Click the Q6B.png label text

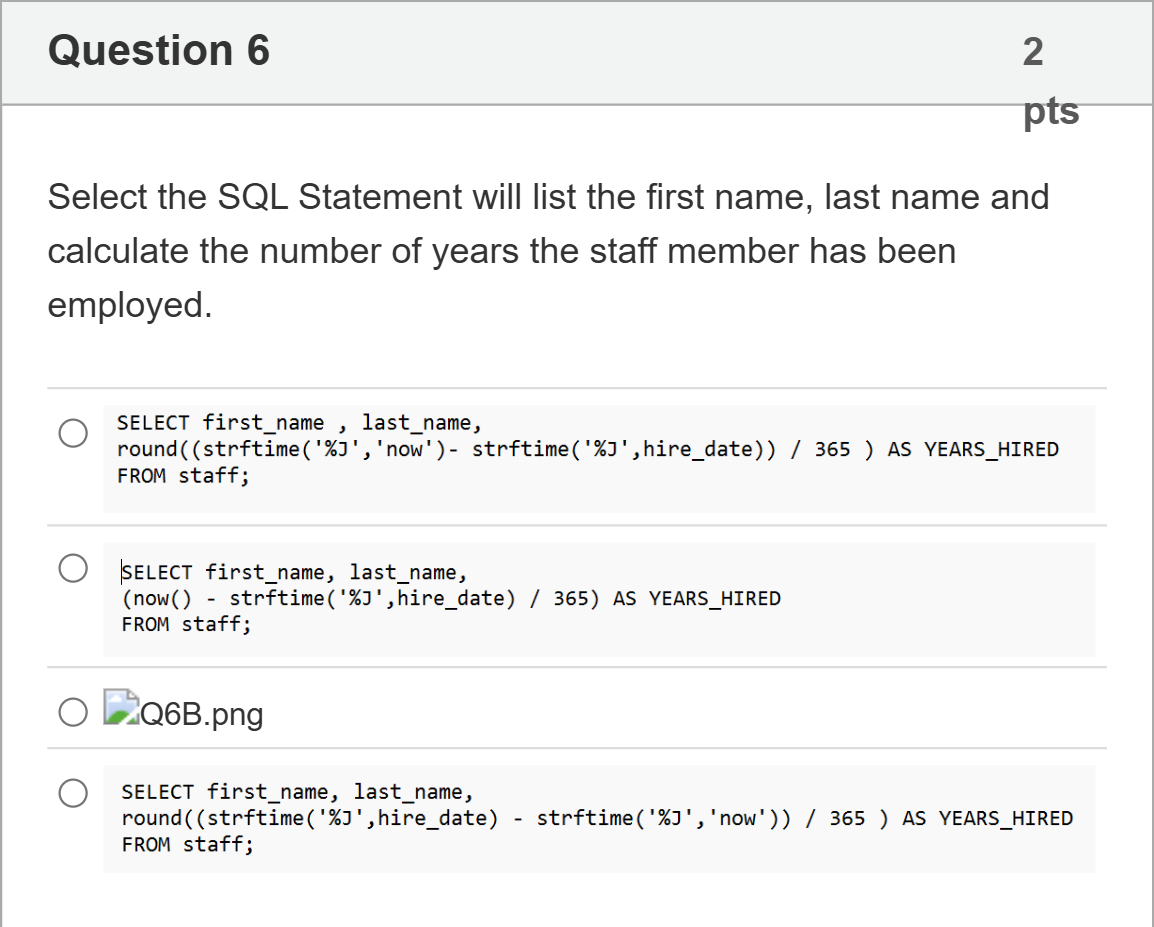point(201,714)
